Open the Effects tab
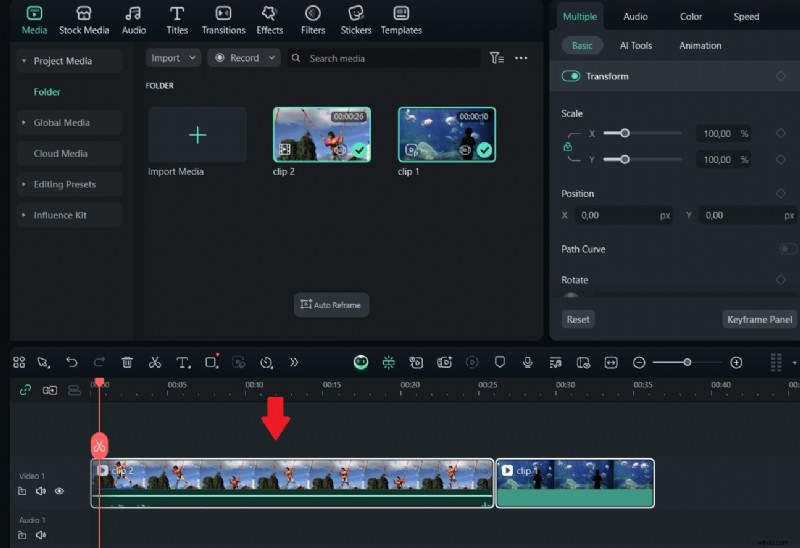Image resolution: width=800 pixels, height=548 pixels. (269, 20)
